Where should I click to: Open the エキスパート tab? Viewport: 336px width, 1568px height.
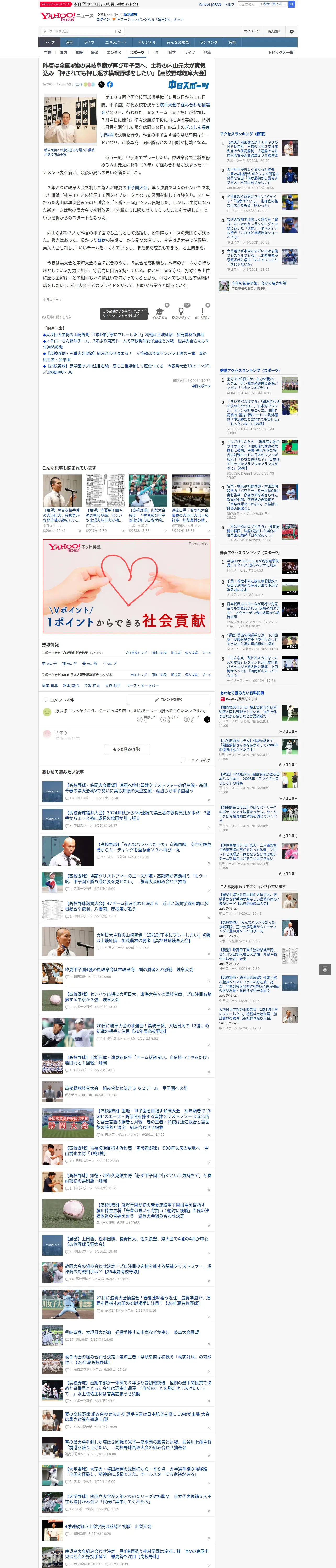click(x=116, y=43)
